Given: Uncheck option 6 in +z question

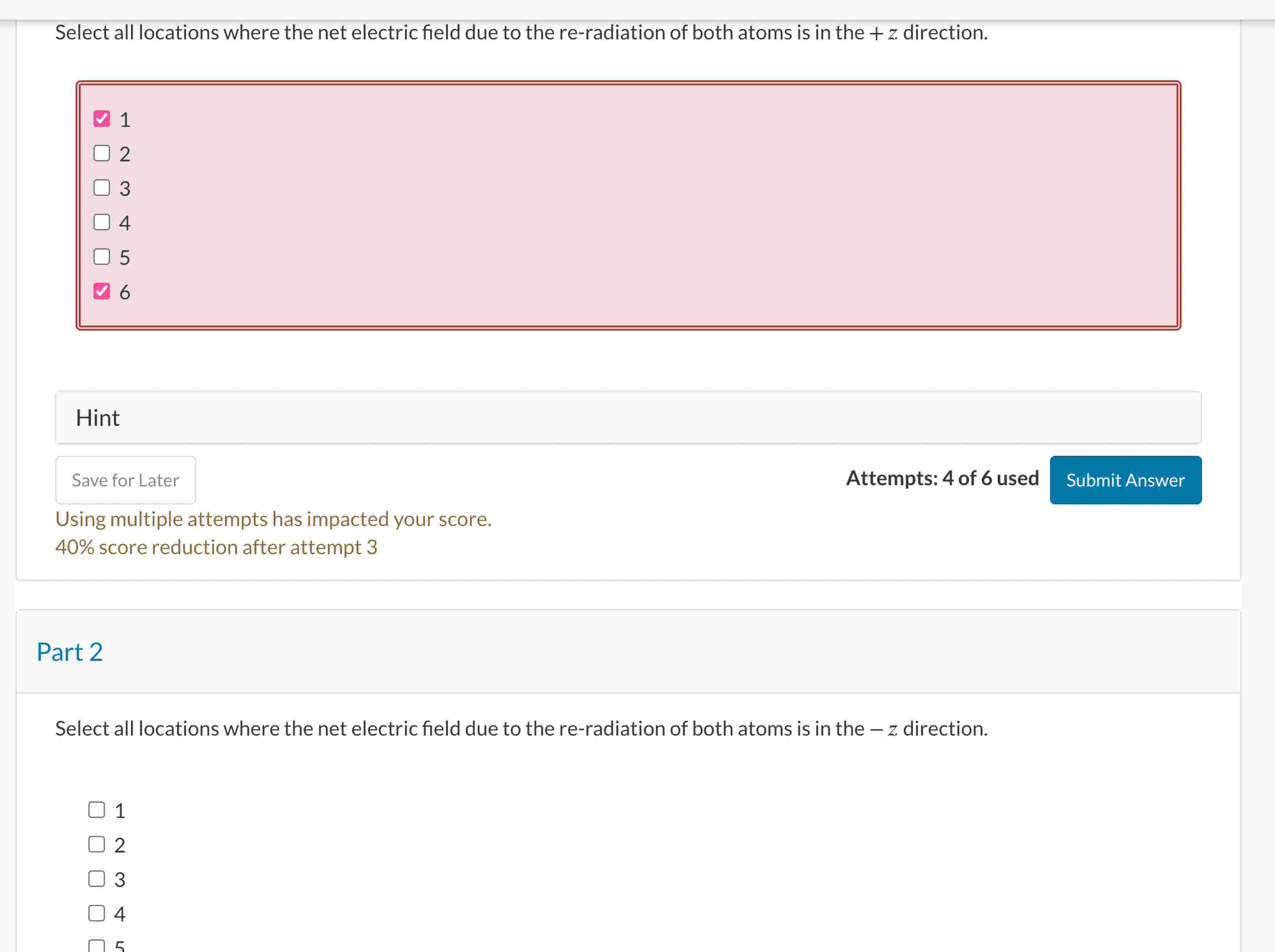Looking at the screenshot, I should pos(102,292).
